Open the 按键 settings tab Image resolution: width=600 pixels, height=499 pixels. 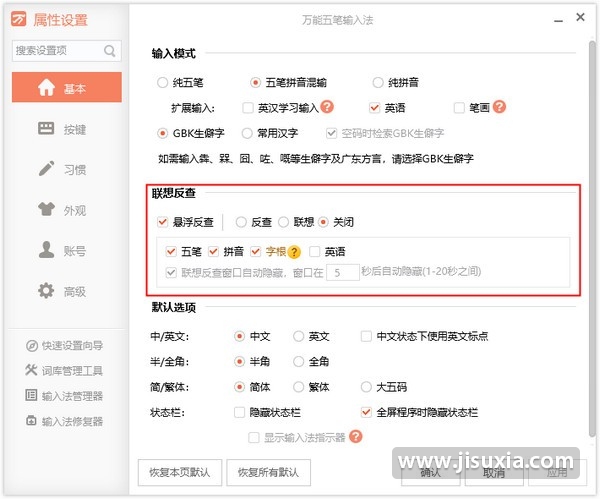[x=67, y=129]
